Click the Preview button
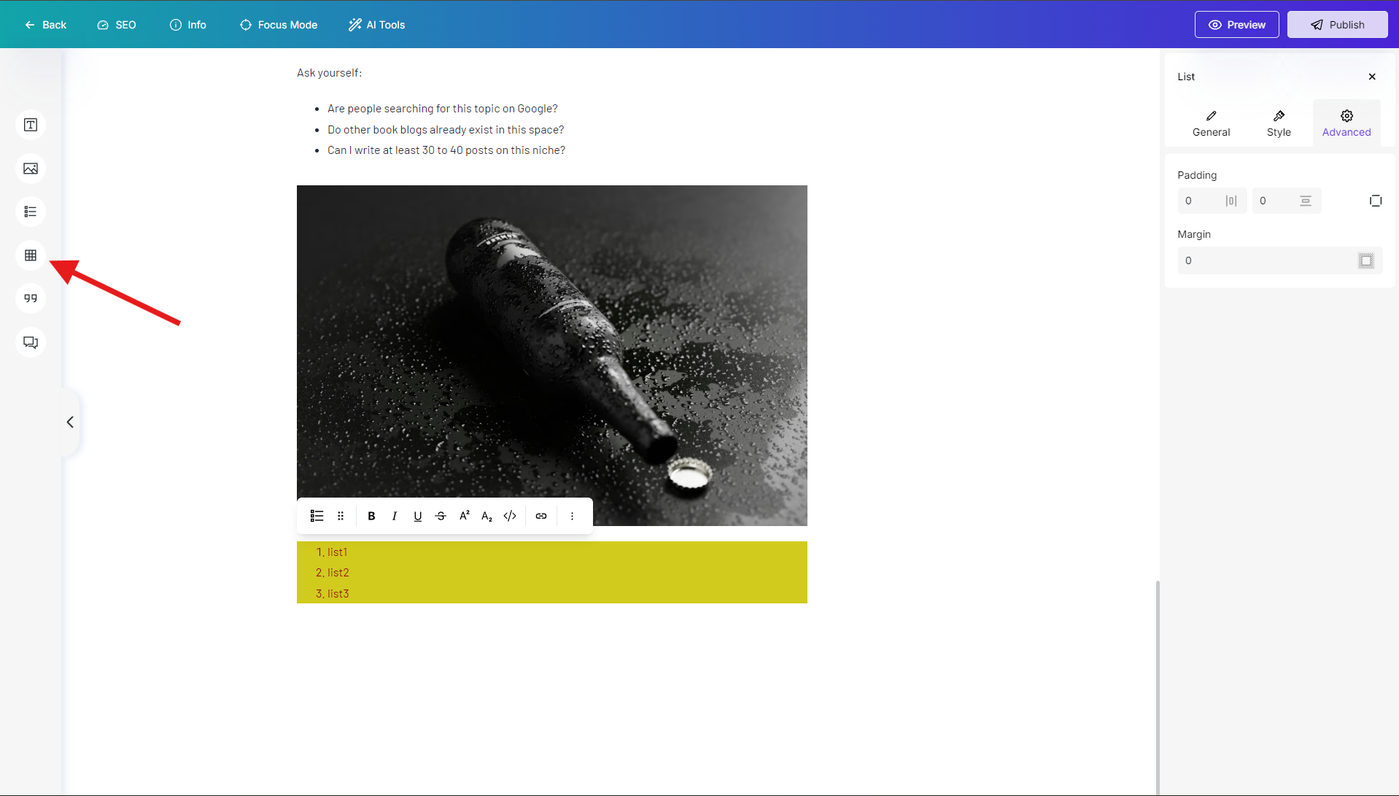Screen dimensions: 1399x796 (x=1237, y=25)
